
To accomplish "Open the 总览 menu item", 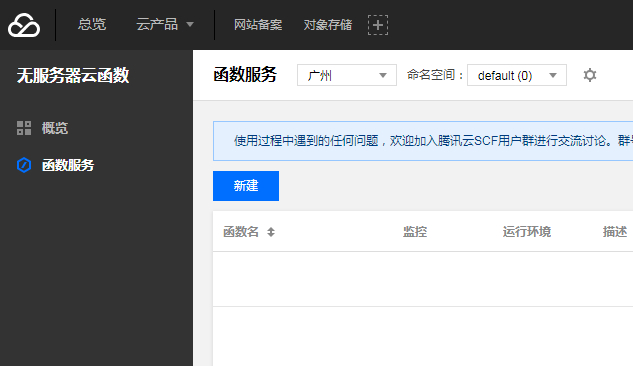I will pos(92,25).
